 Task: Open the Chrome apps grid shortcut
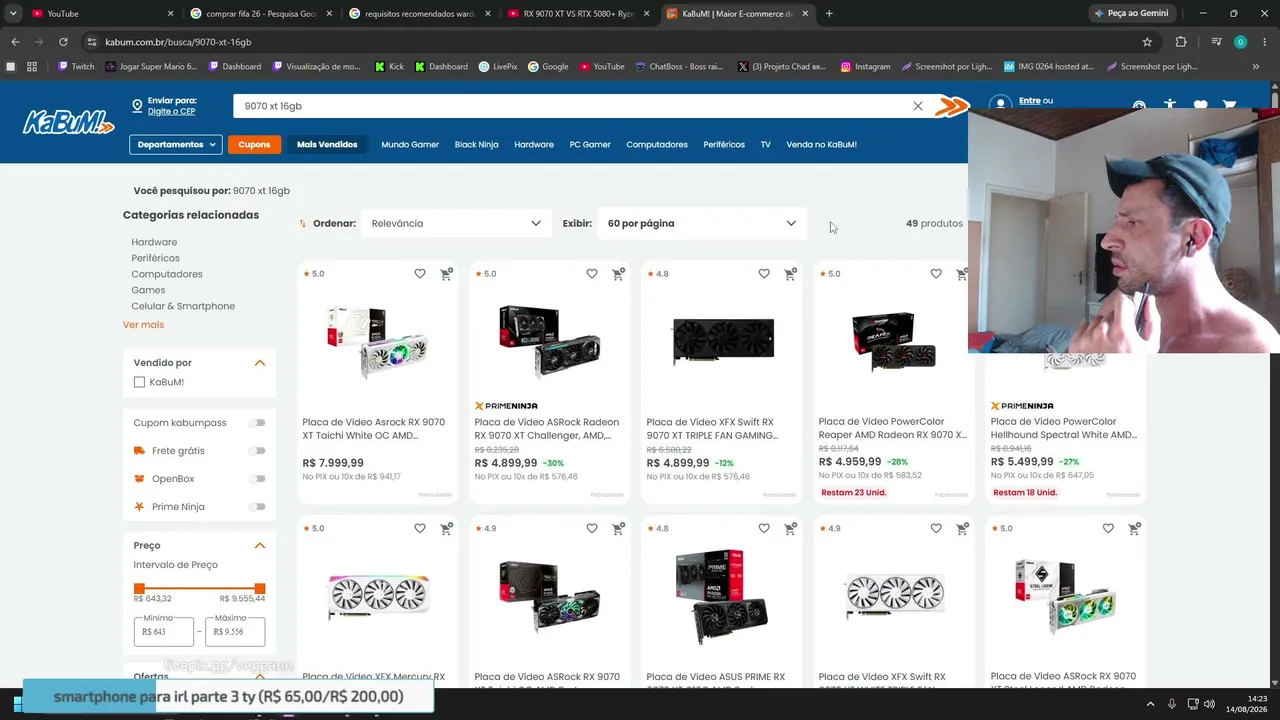click(32, 67)
